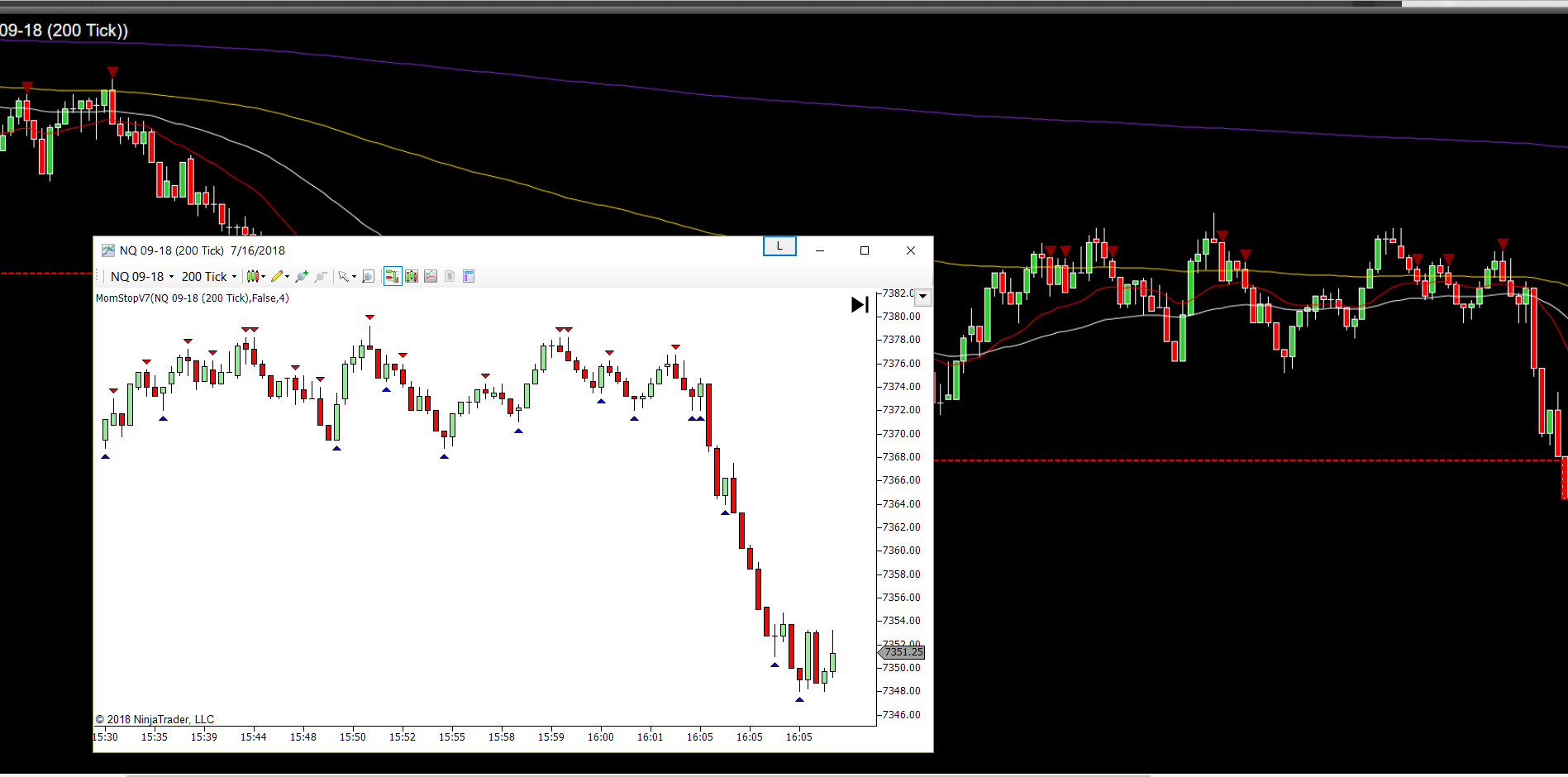Open the NQ 09-18 instrument selector dropdown
This screenshot has width=1568, height=777.
(142, 277)
